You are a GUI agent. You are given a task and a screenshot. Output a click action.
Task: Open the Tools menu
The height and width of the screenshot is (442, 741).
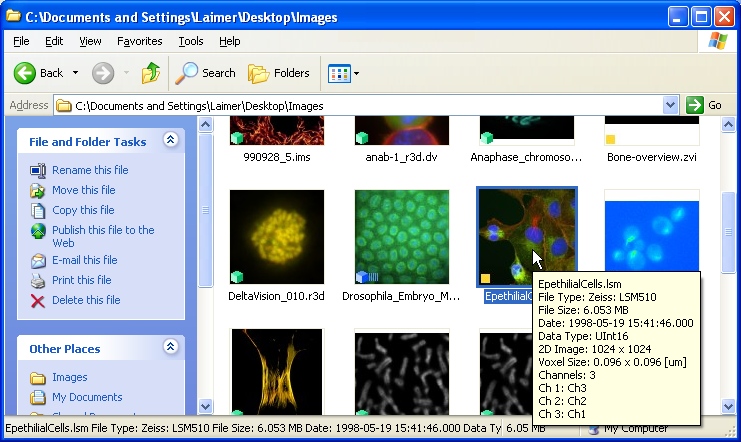tap(190, 42)
